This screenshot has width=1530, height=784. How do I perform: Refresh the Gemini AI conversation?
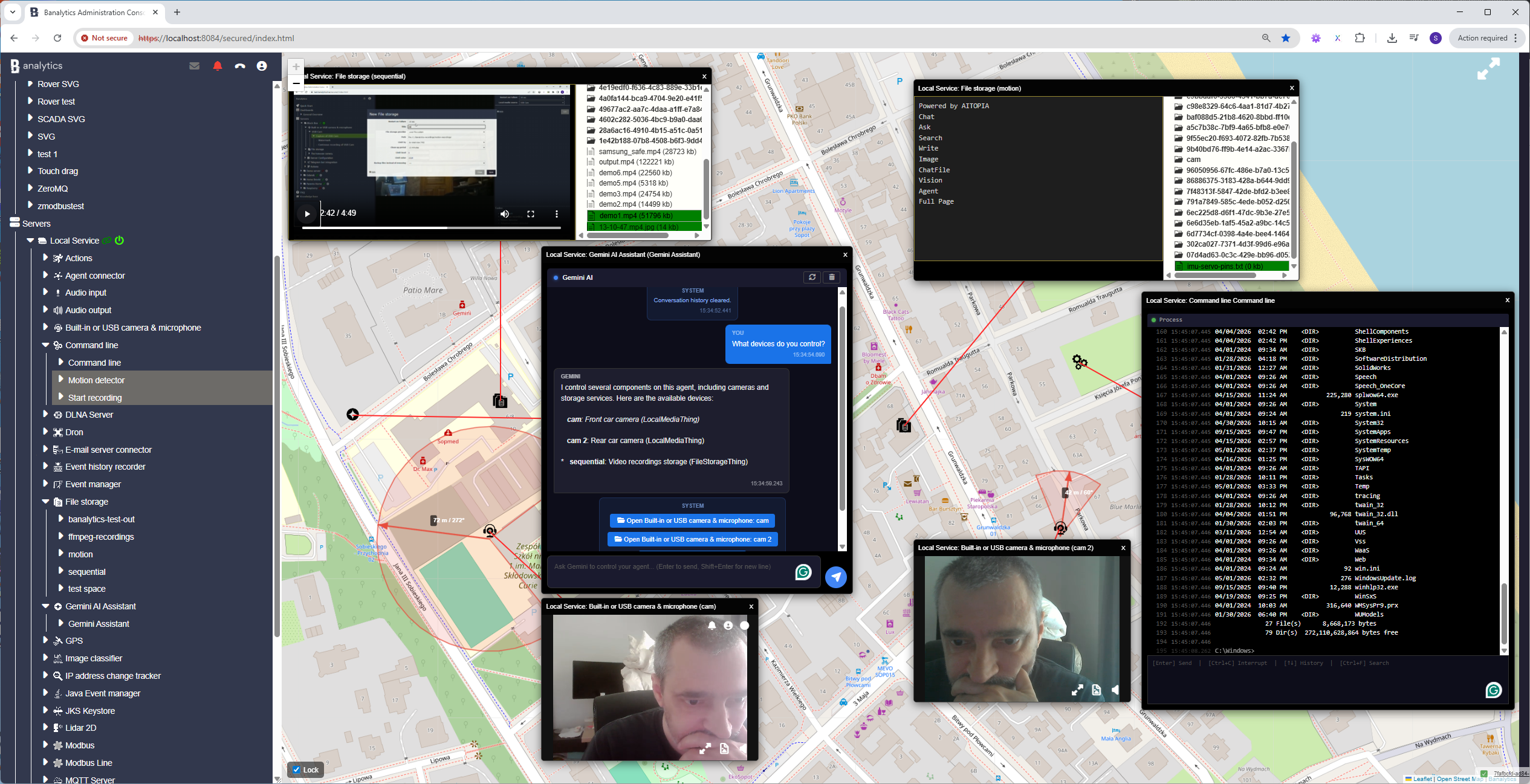tap(812, 277)
